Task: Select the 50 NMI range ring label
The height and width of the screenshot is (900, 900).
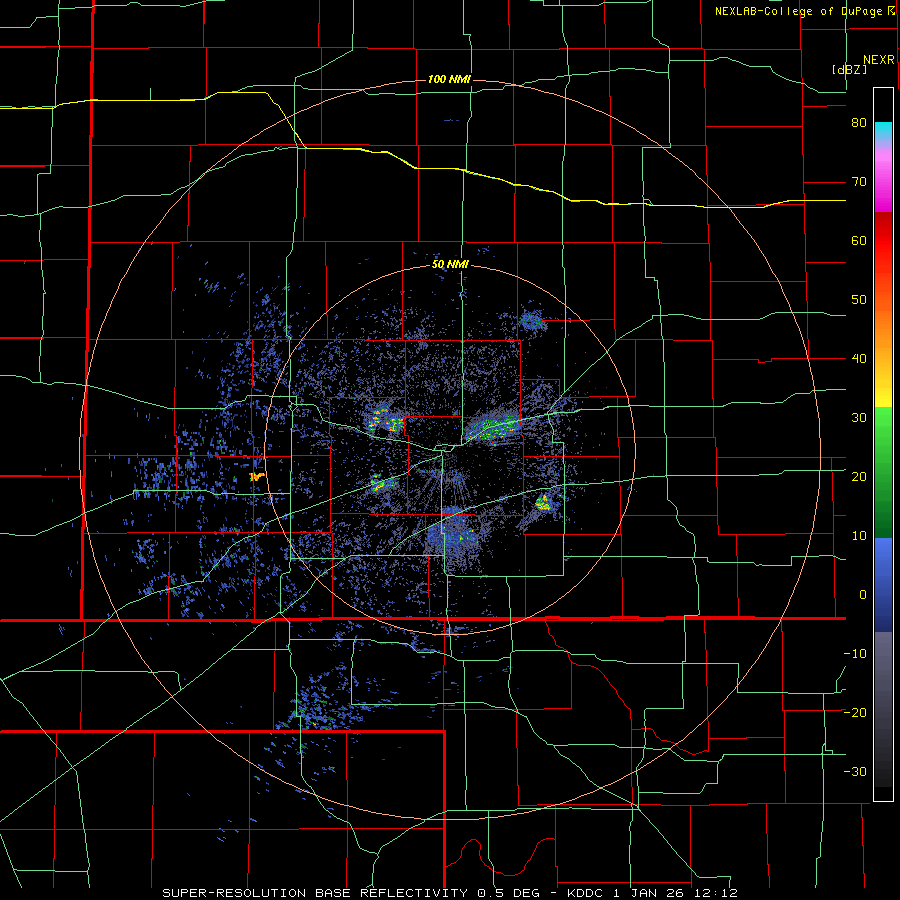Action: (450, 265)
